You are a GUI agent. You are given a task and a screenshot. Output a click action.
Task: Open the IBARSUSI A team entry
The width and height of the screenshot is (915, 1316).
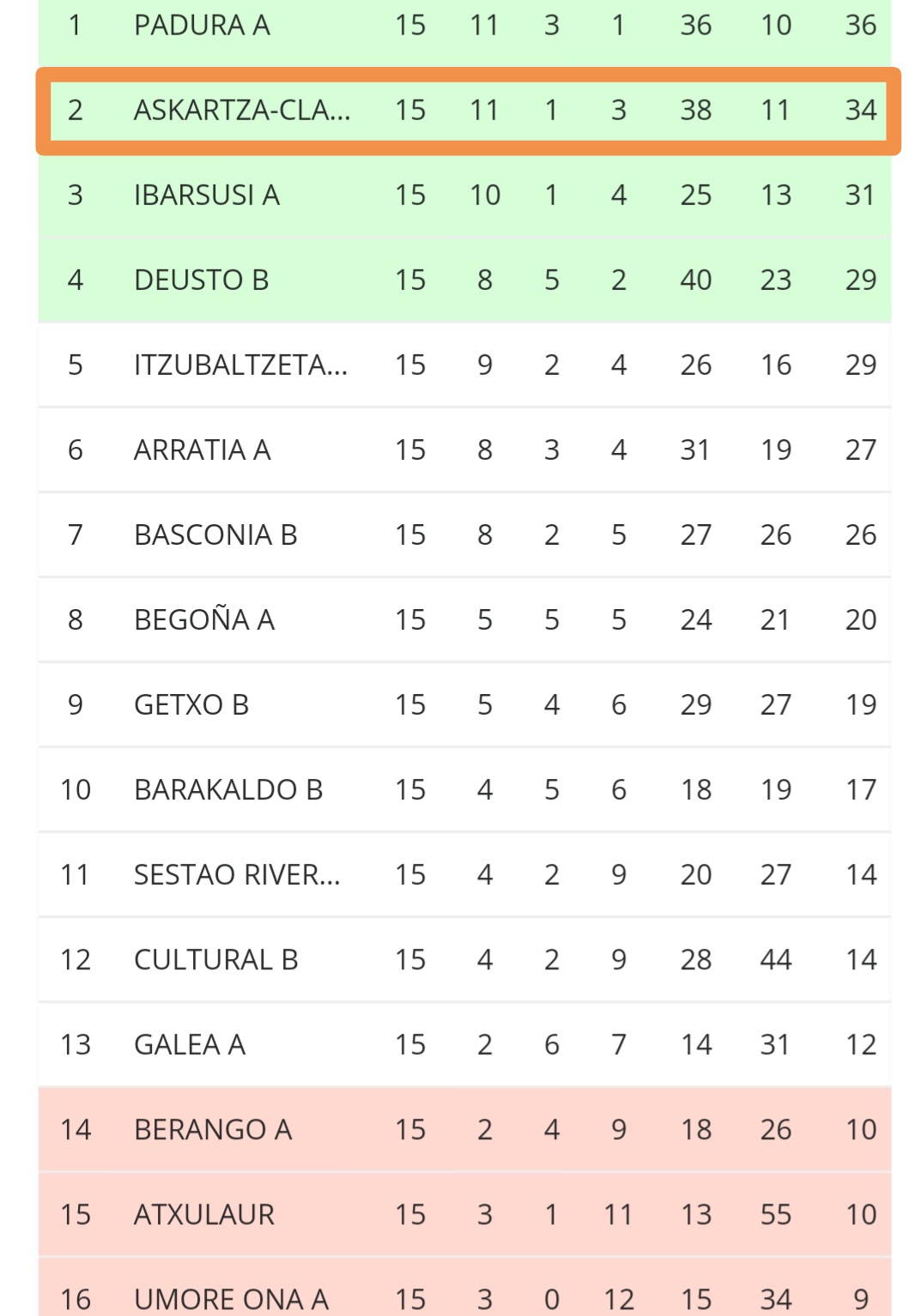click(207, 195)
